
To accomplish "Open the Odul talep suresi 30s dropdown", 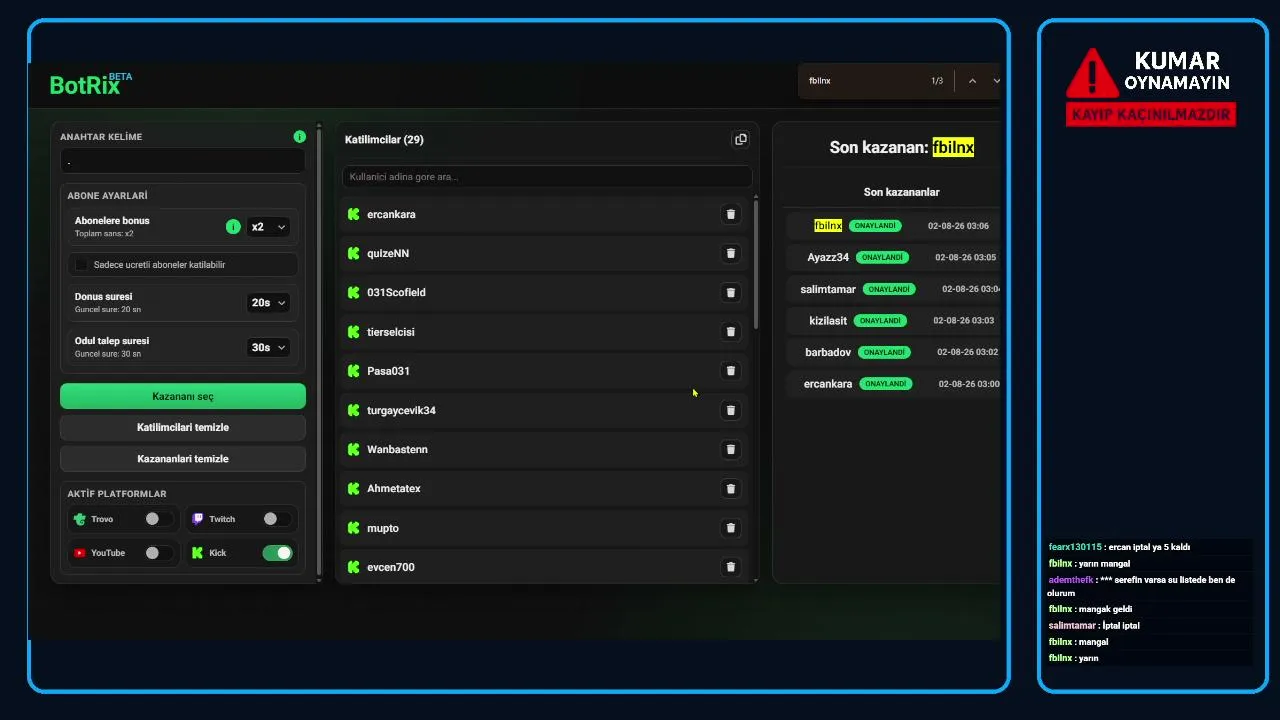I will 268,347.
